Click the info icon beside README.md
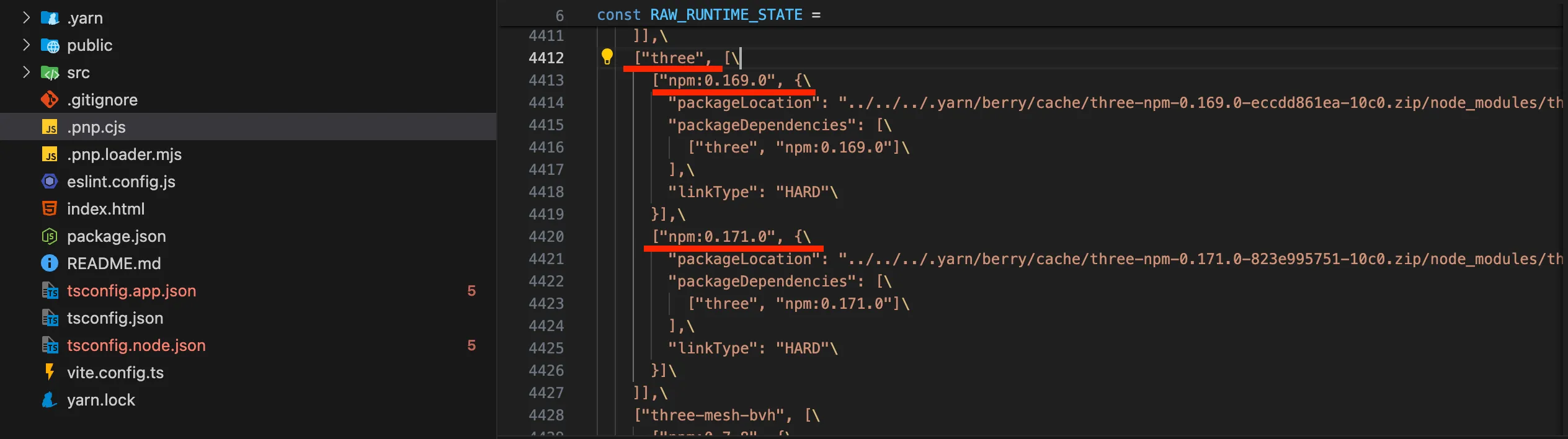Viewport: 1568px width, 439px height. pyautogui.click(x=50, y=263)
